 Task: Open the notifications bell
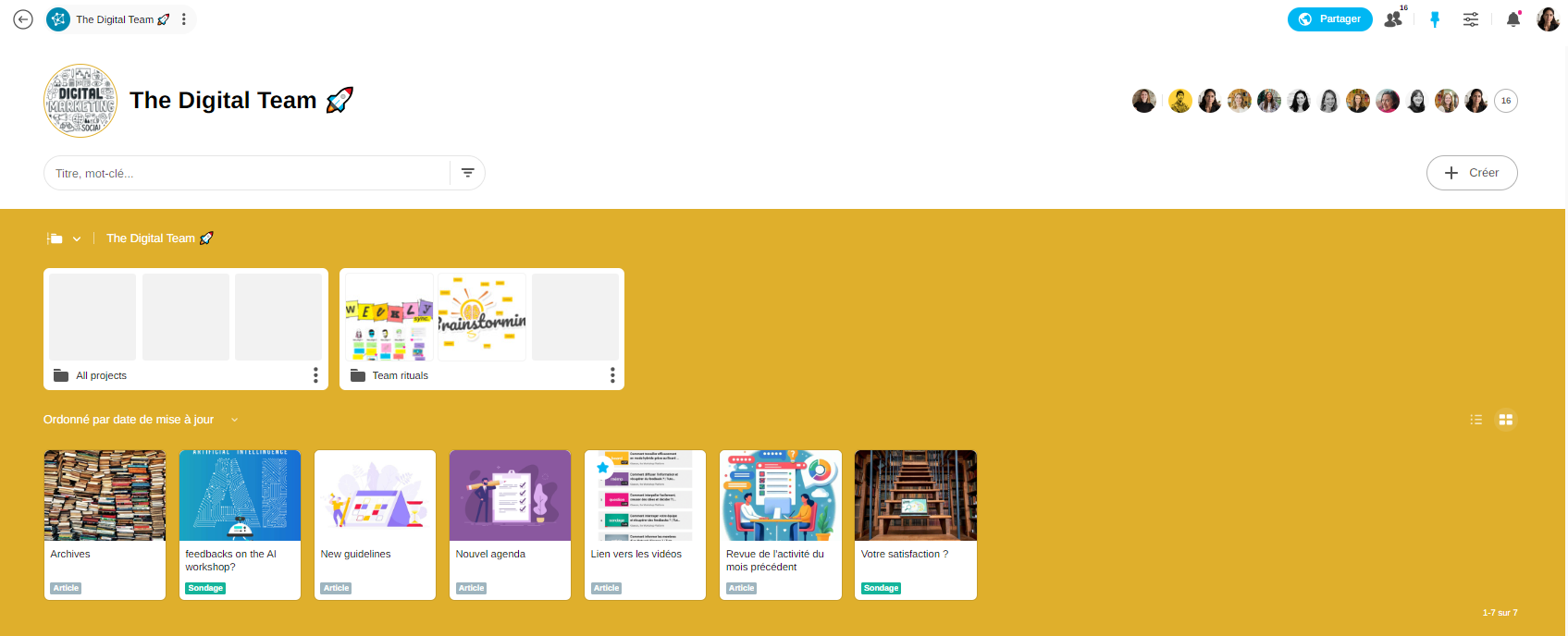(x=1513, y=19)
